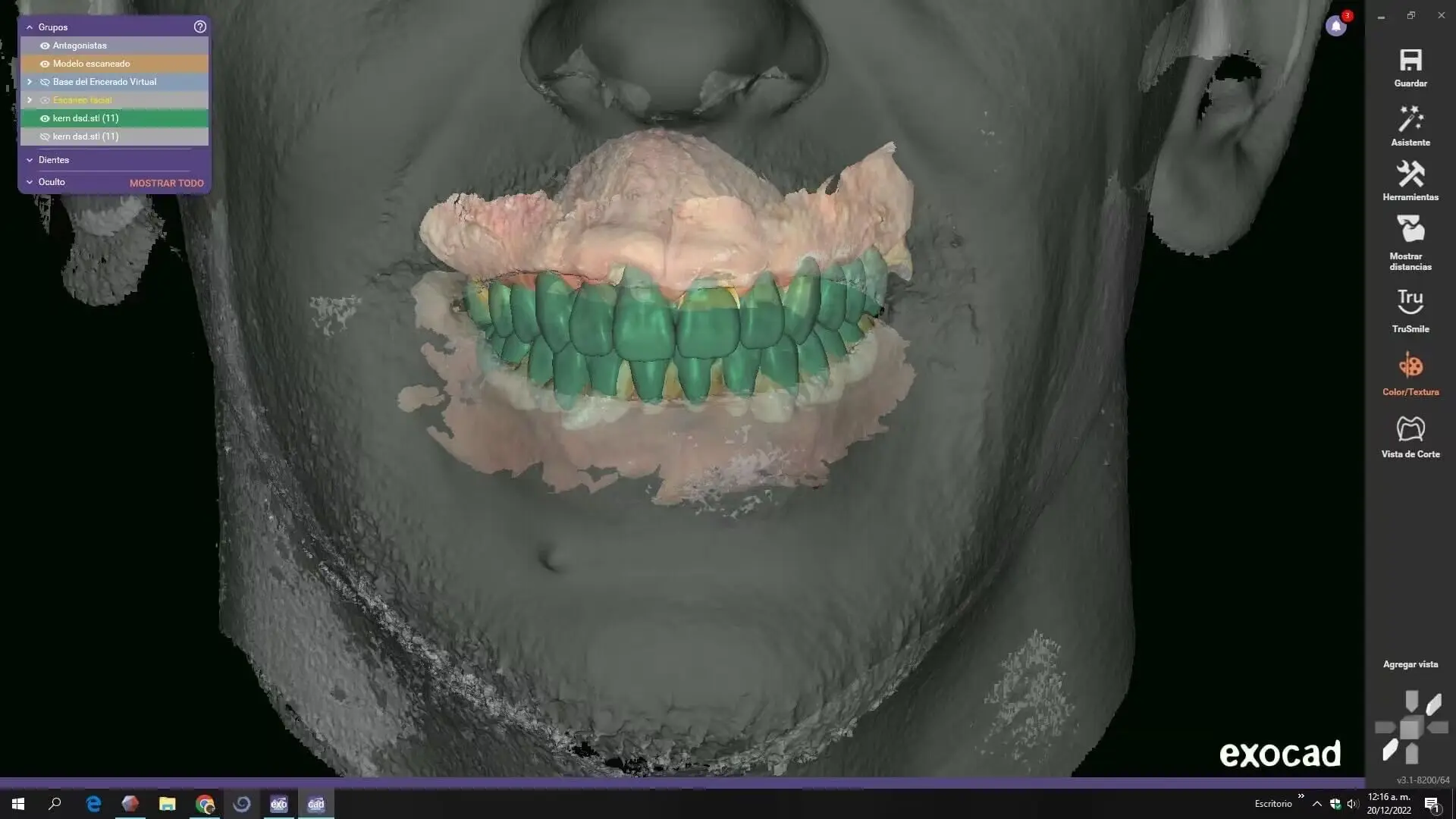Click Agregar vista button
The image size is (1456, 819).
pyautogui.click(x=1410, y=664)
